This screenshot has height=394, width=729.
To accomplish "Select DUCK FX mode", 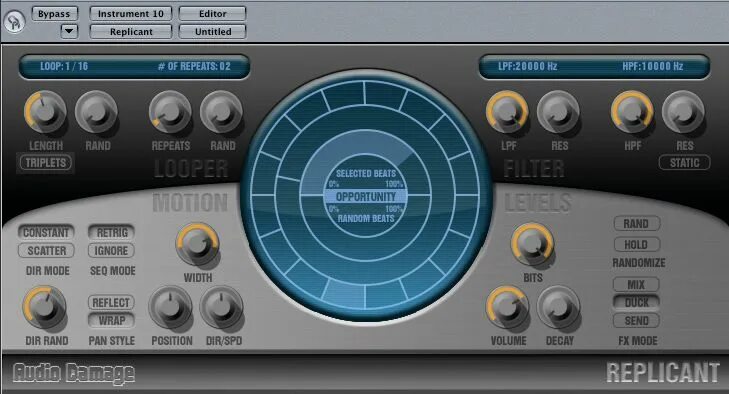I will [636, 302].
